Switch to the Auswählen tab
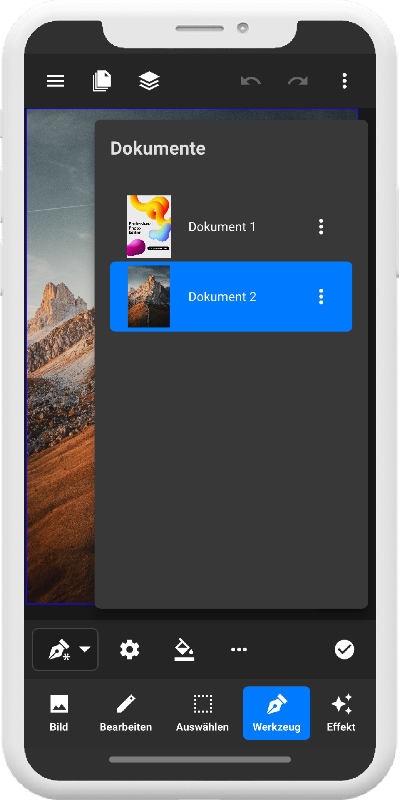Image resolution: width=400 pixels, height=800 pixels. (202, 713)
